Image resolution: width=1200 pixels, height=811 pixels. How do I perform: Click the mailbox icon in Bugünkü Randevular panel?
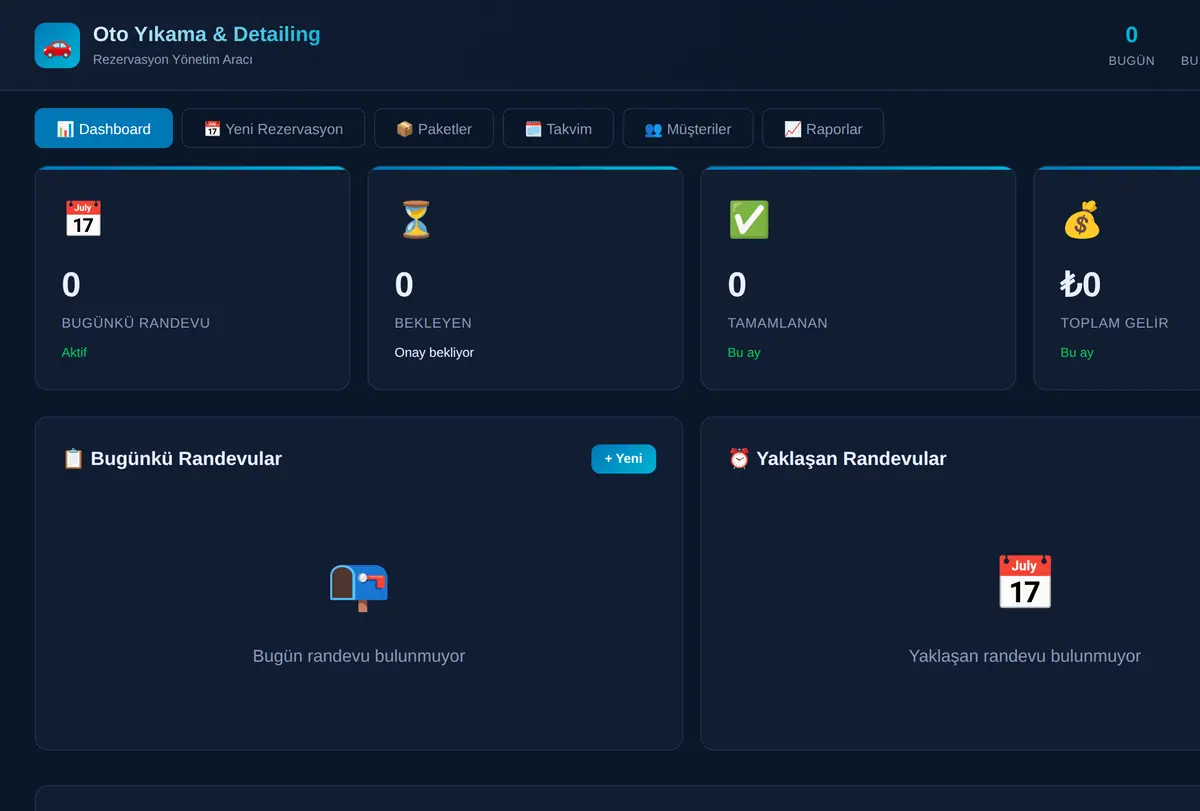[359, 584]
